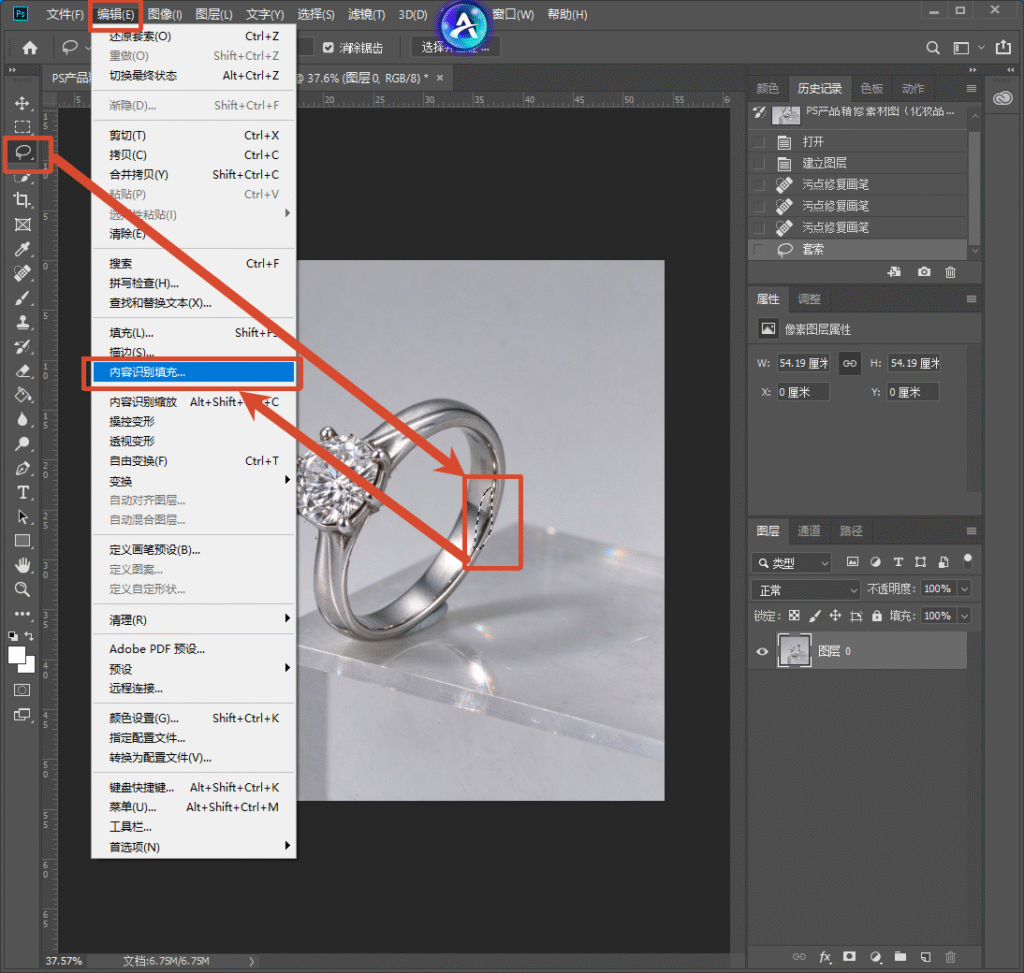Toggle width-height link in Properties
The height and width of the screenshot is (973, 1024).
(850, 363)
